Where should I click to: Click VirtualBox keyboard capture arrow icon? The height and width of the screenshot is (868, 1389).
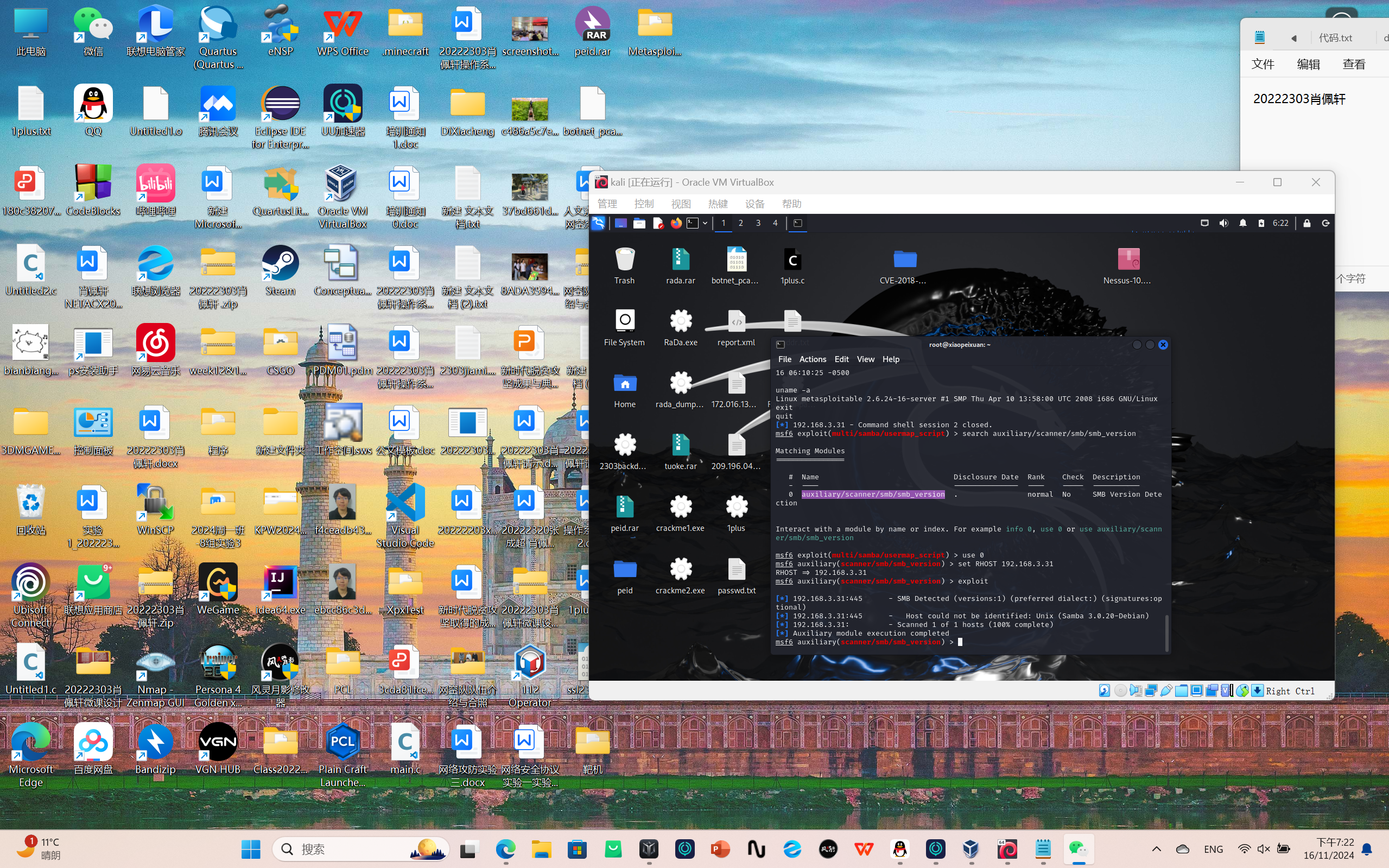1257,690
